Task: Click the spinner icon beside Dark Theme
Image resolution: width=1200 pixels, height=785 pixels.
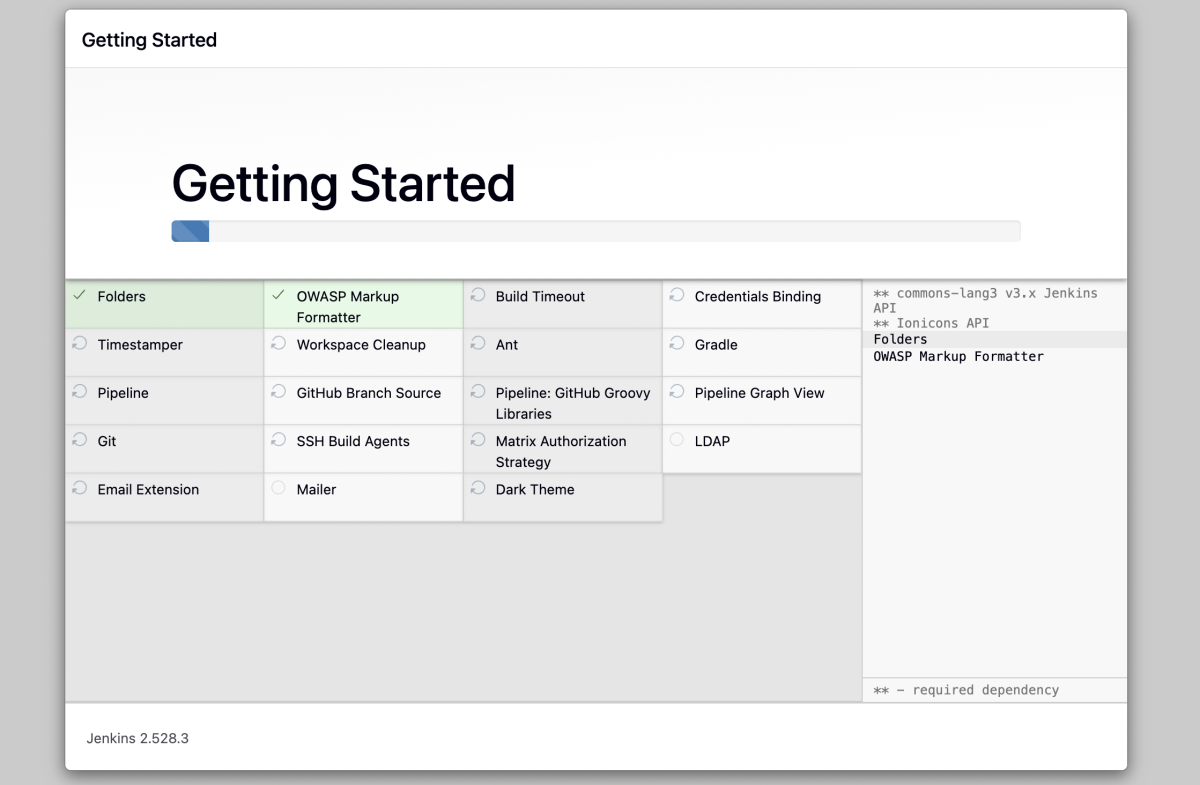Action: click(x=478, y=489)
